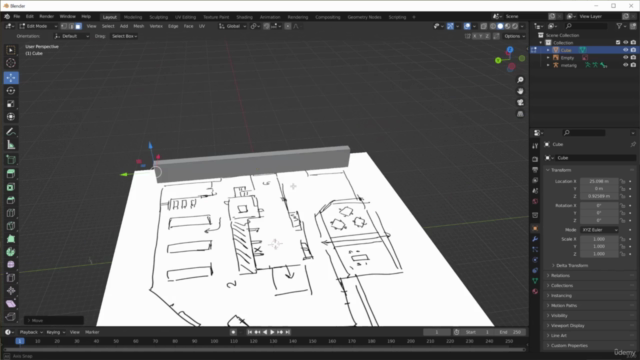Open the Modifier properties wrench tab
The image size is (640, 360).
(x=535, y=239)
